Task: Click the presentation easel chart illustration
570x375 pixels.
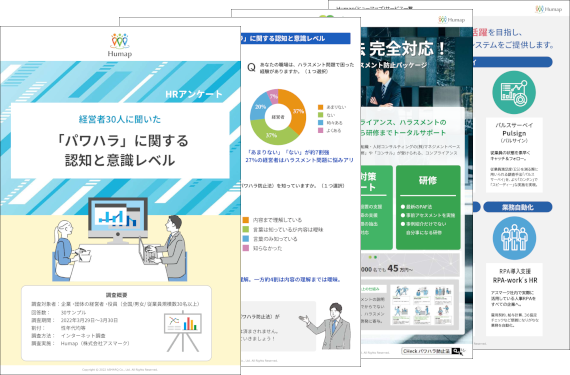Action: tap(183, 331)
